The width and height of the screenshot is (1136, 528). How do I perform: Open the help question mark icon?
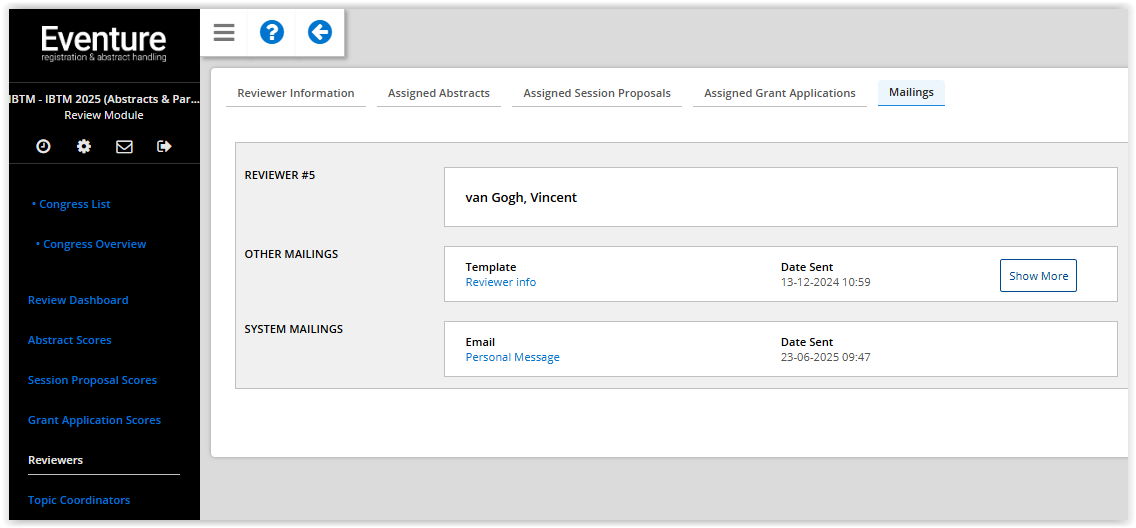tap(272, 33)
